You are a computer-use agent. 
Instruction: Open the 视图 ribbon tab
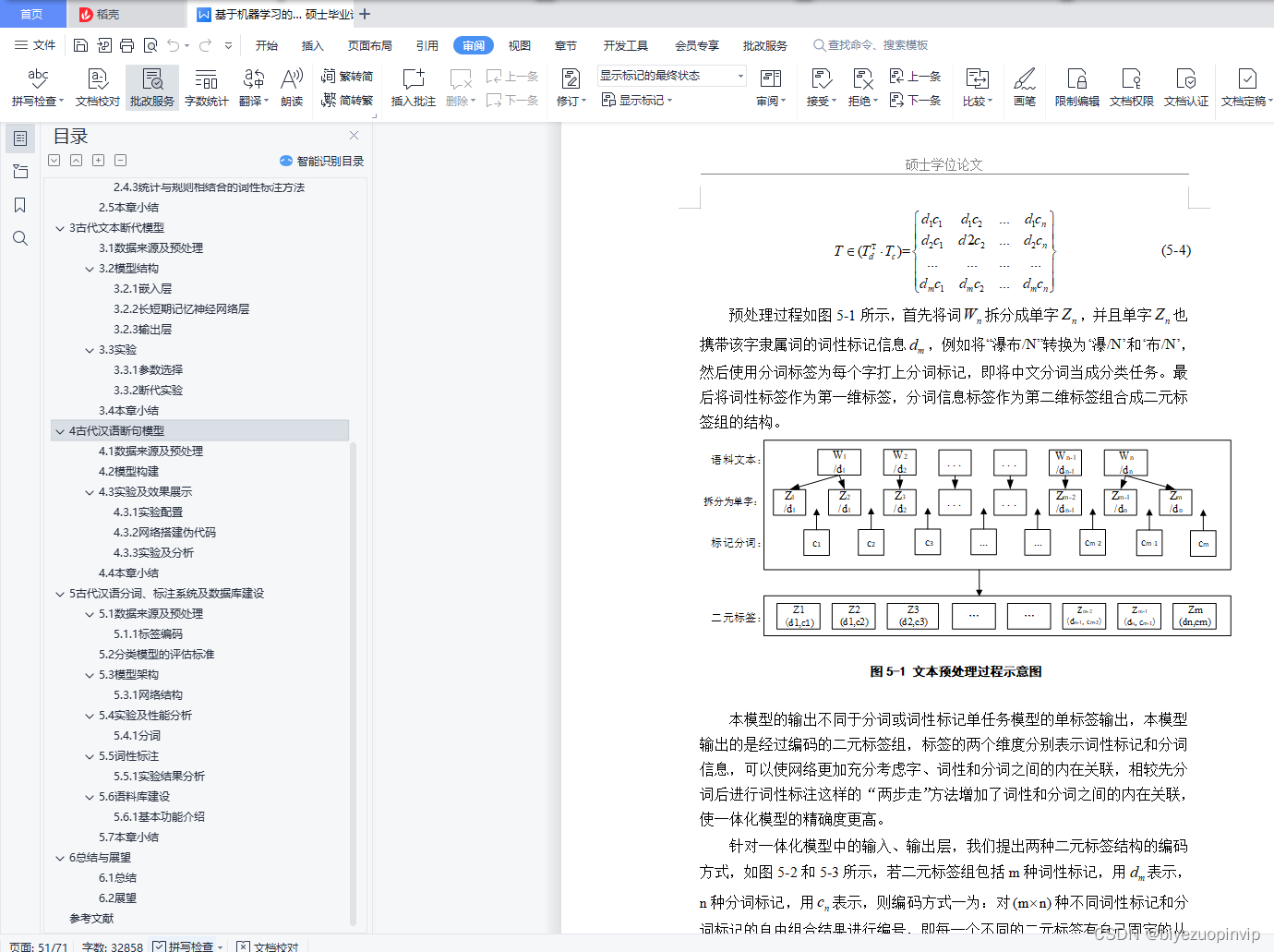[520, 45]
